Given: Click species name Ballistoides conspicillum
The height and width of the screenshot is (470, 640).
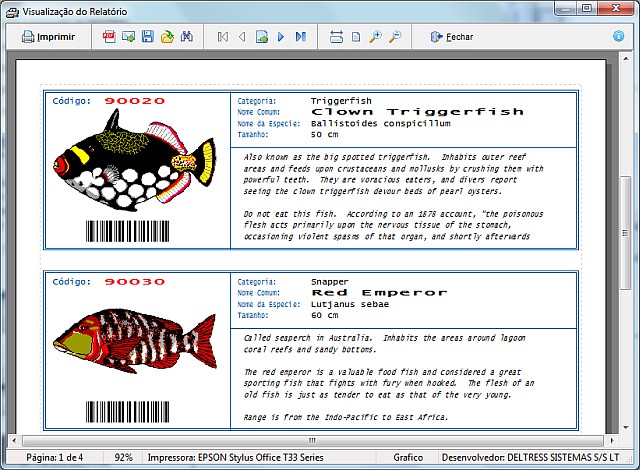Looking at the screenshot, I should point(381,123).
